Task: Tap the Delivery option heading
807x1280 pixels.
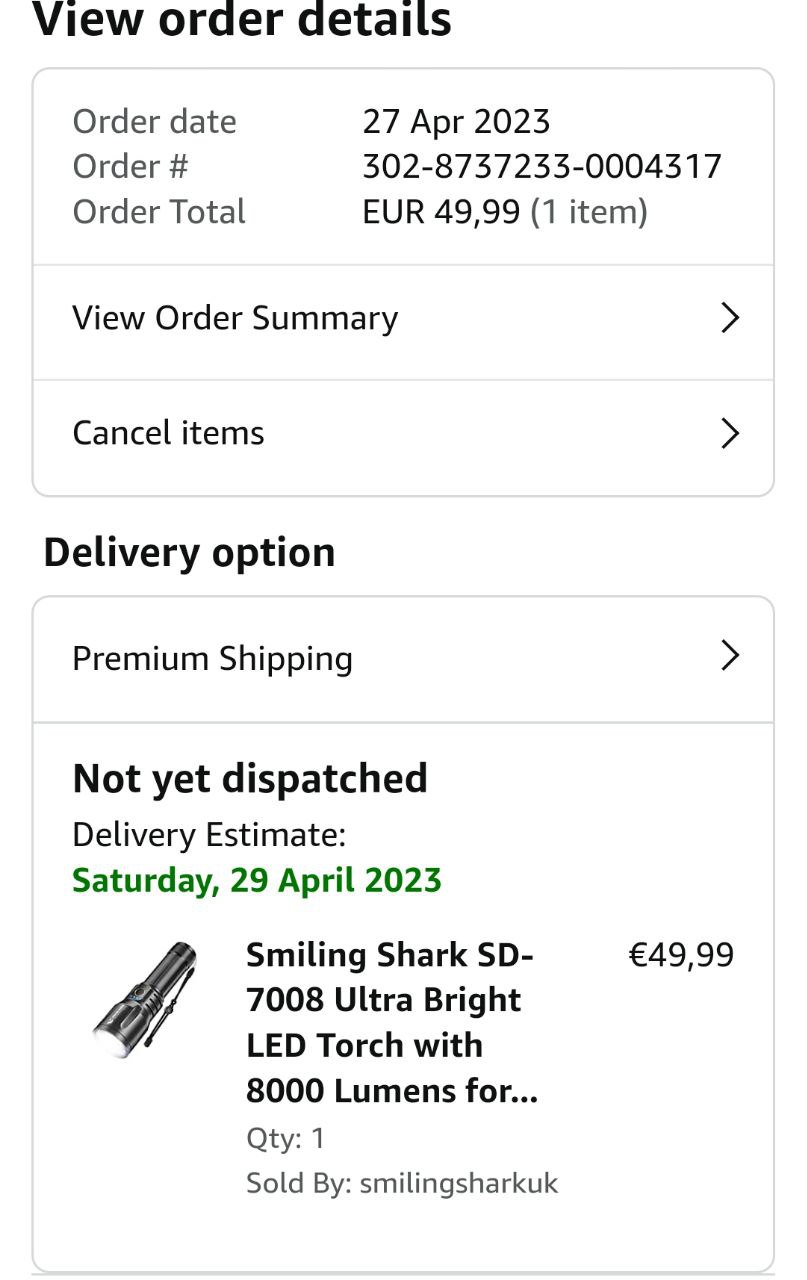Action: click(189, 552)
